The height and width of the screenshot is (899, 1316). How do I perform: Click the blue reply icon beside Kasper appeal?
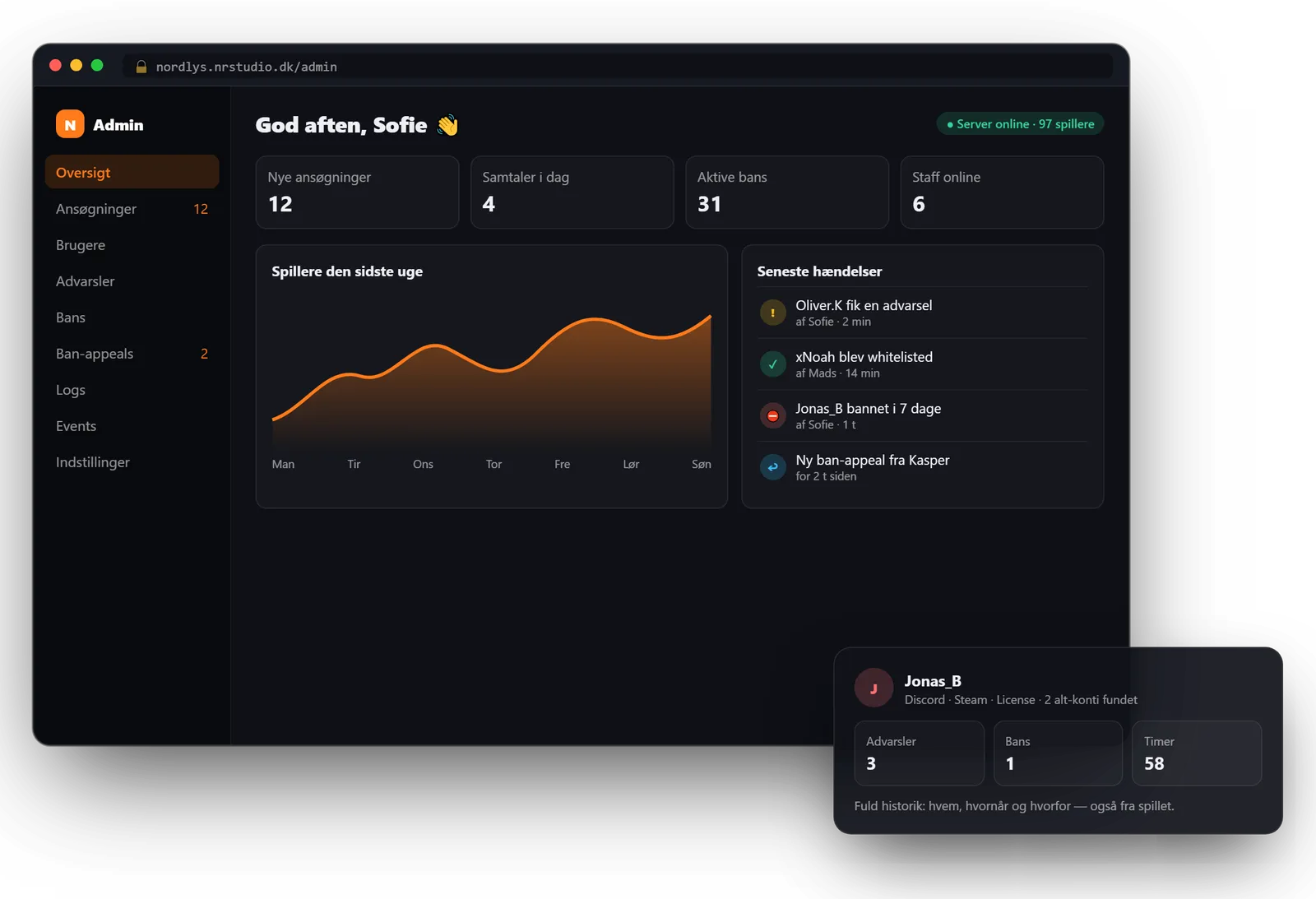point(772,467)
